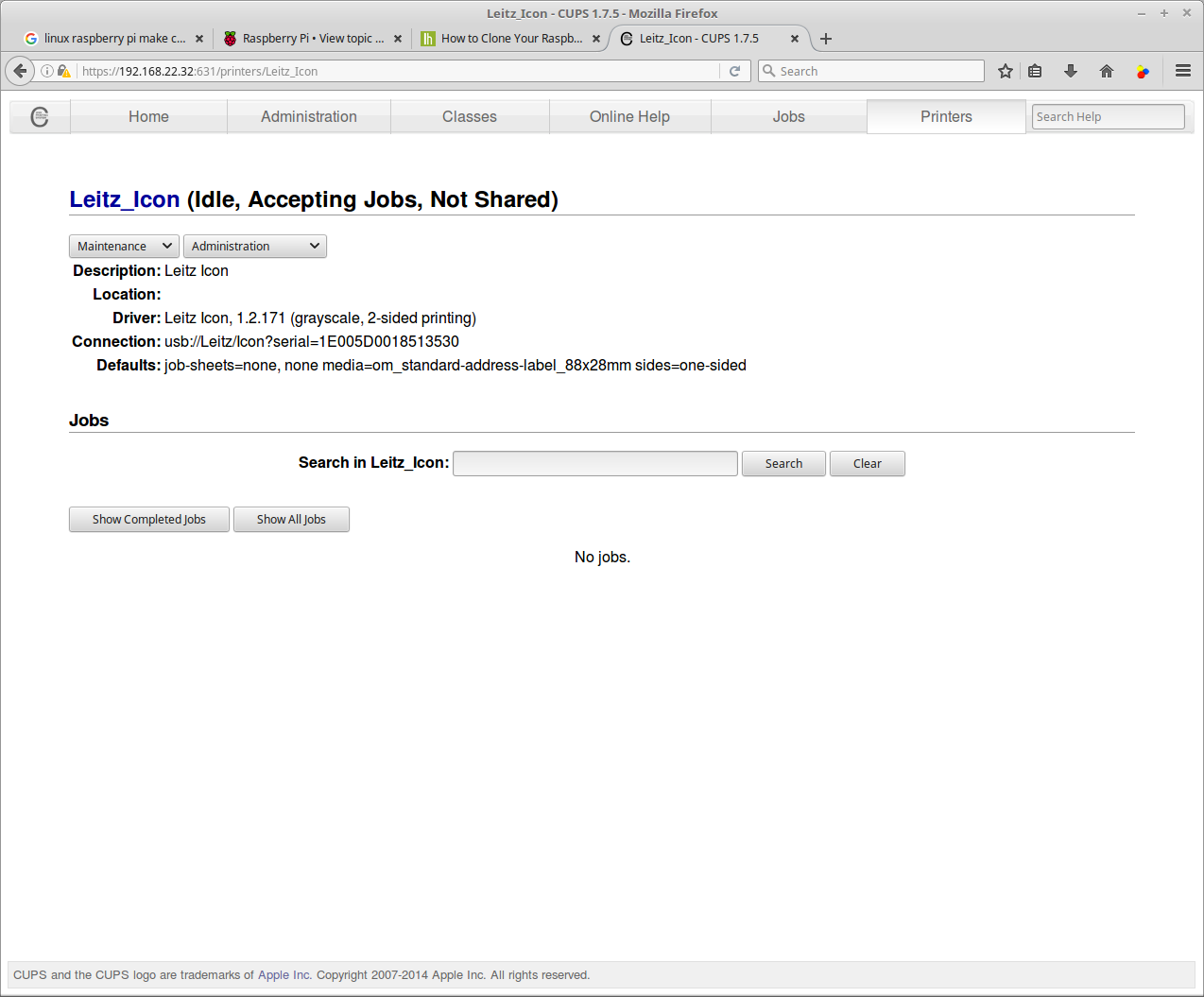Close the Firefox window

1187,13
